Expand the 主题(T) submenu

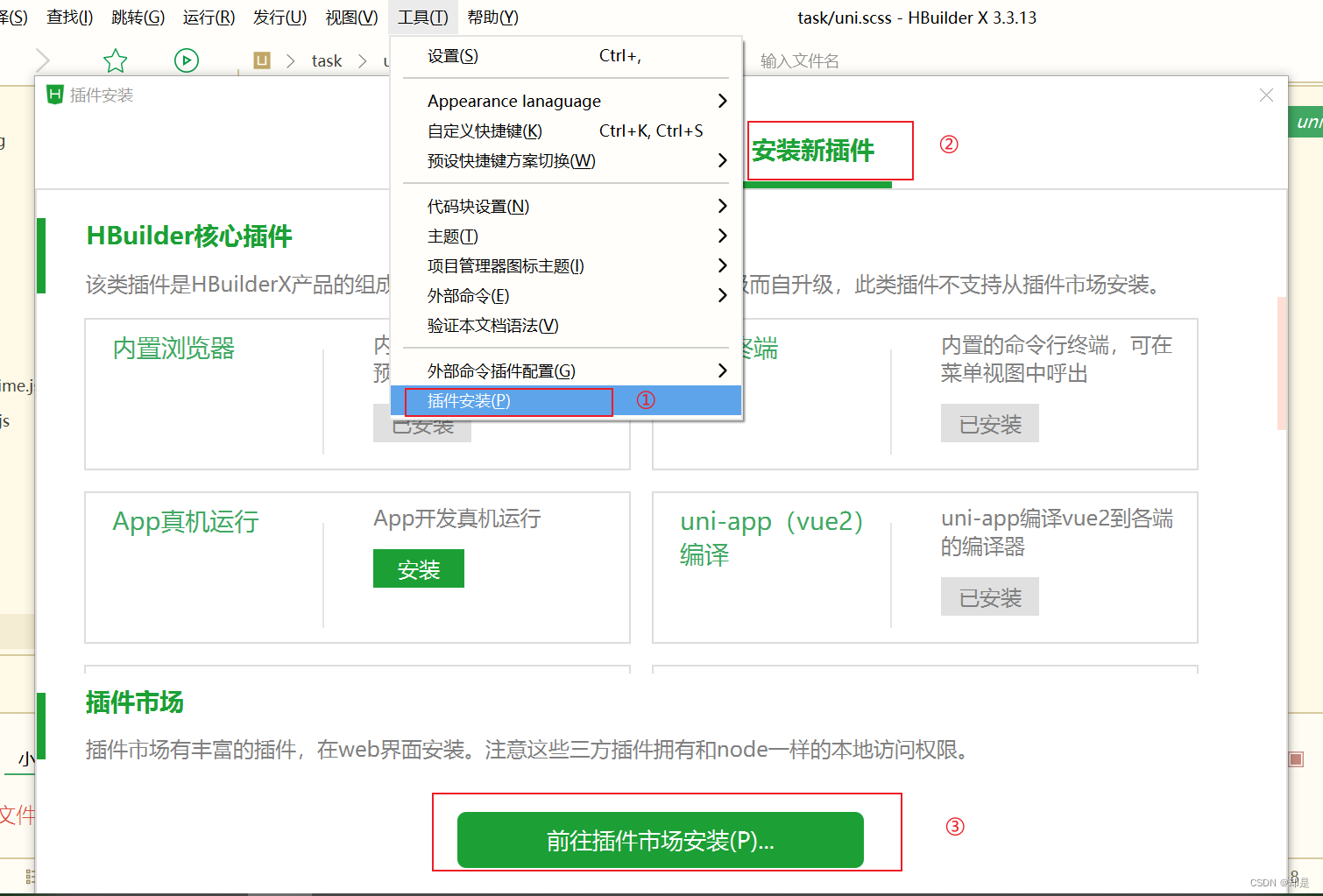click(566, 236)
